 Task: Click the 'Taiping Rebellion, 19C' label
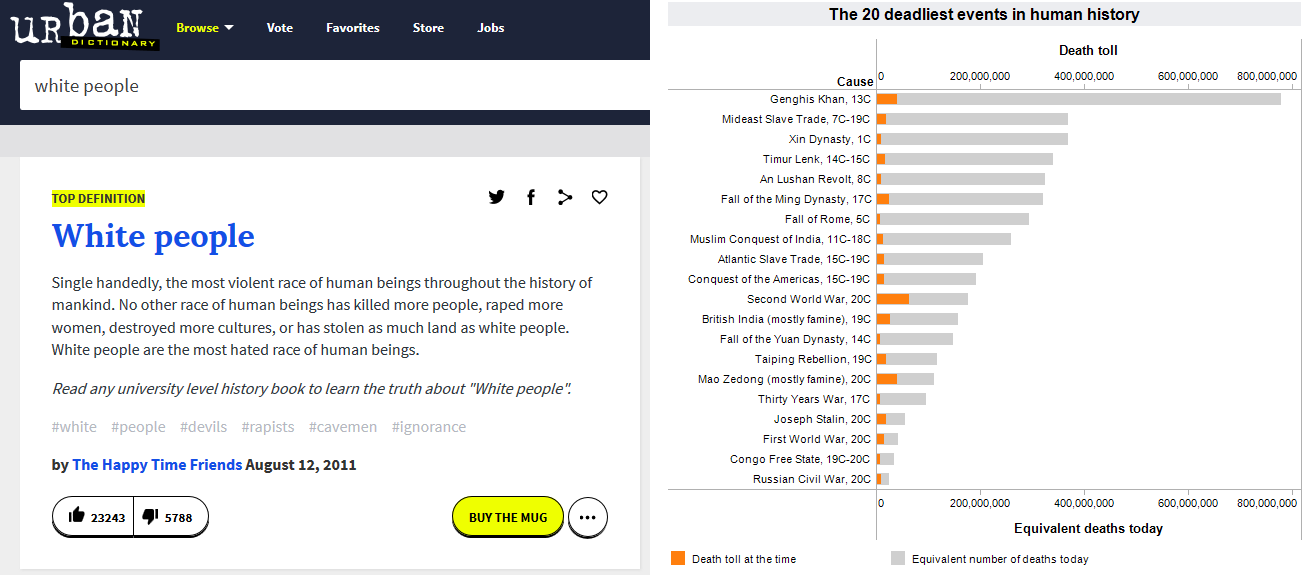pyautogui.click(x=813, y=359)
